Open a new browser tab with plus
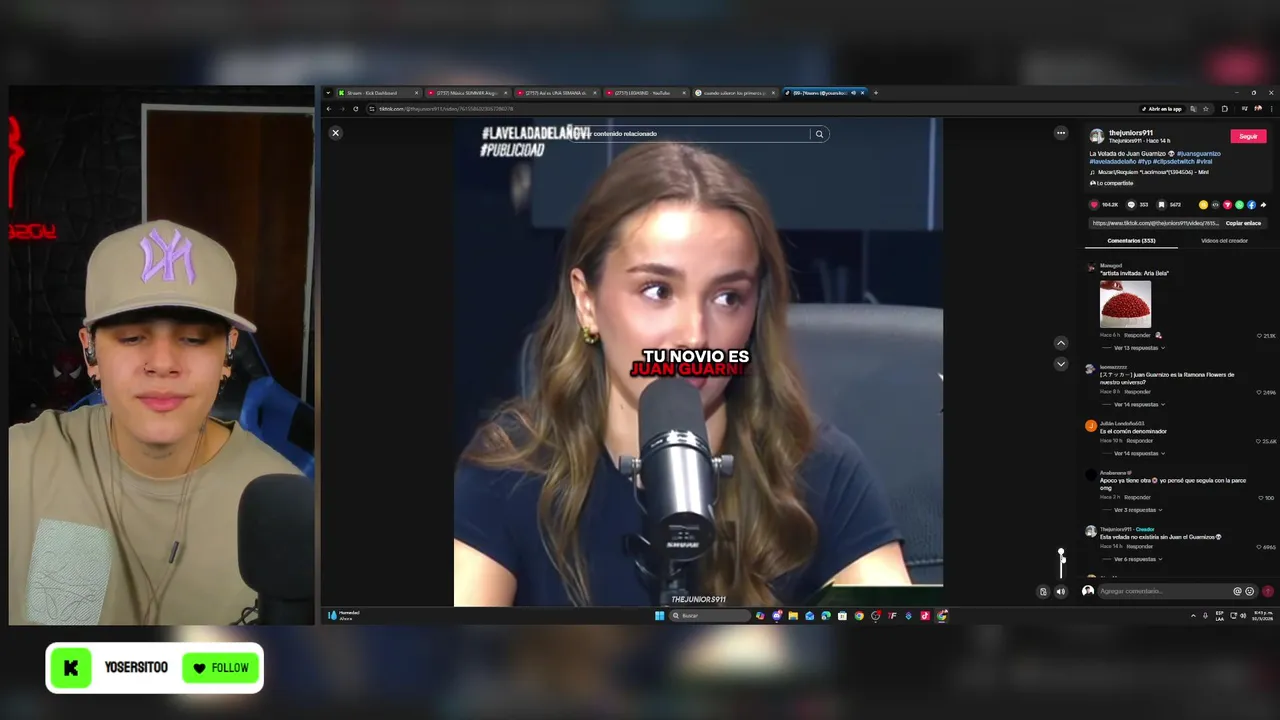Image resolution: width=1280 pixels, height=720 pixels. point(876,93)
